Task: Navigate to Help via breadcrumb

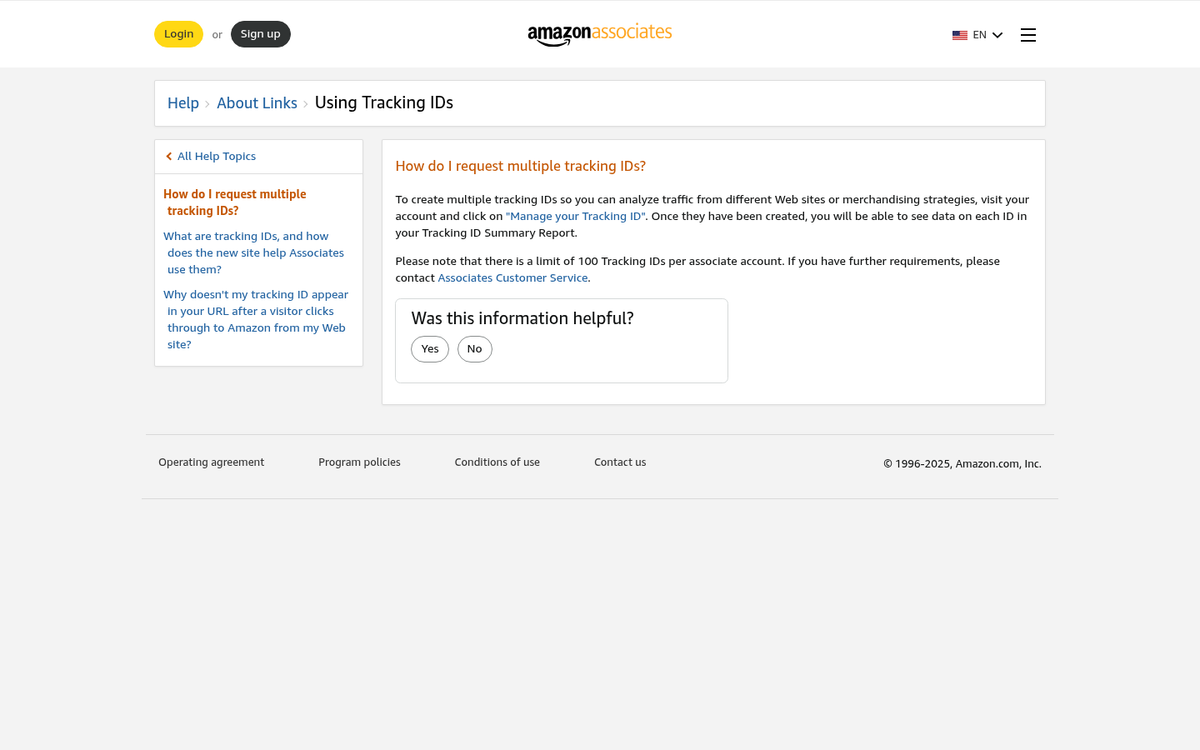Action: point(183,103)
